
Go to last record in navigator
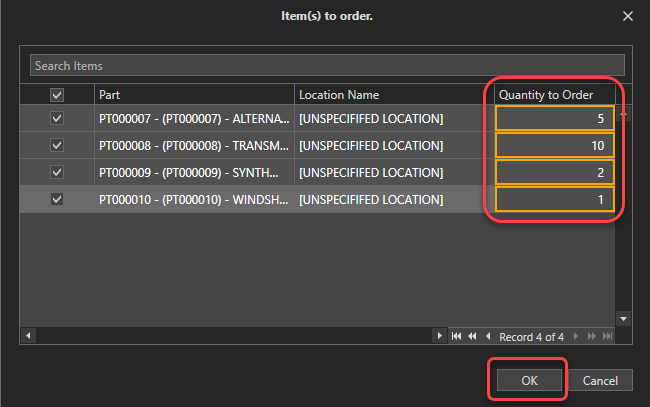pos(606,336)
